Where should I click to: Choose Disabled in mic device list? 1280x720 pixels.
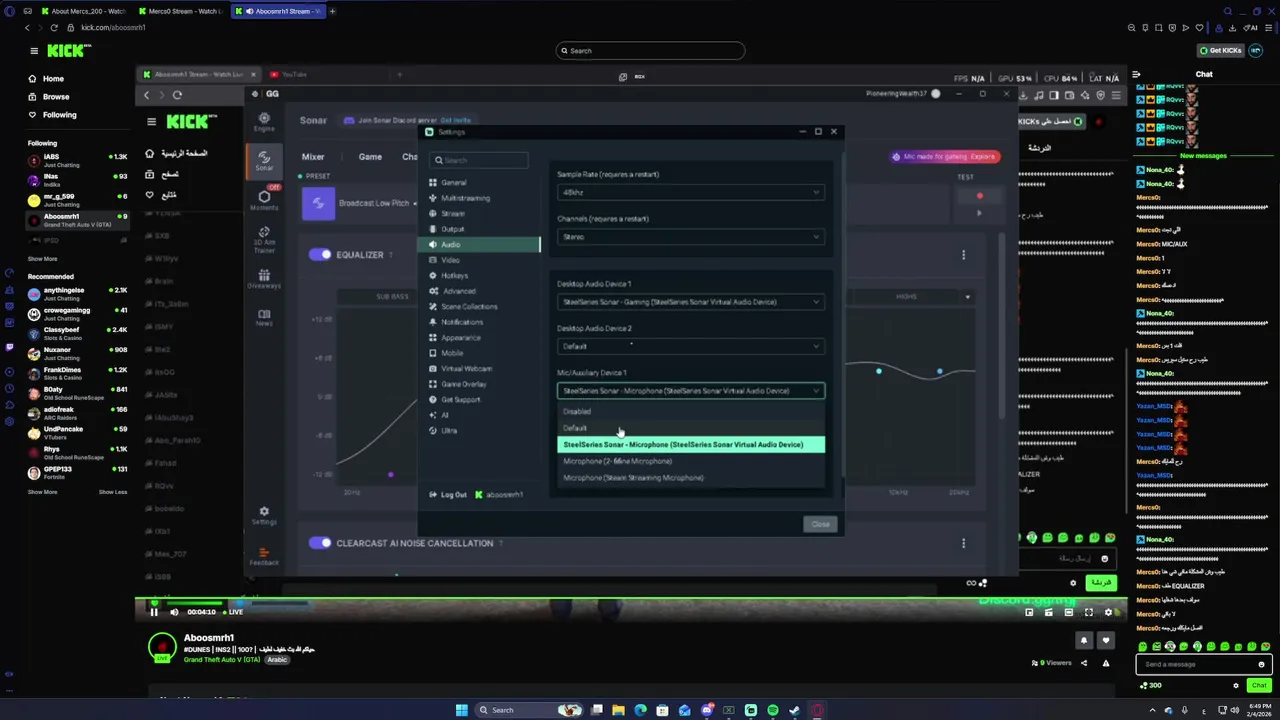click(690, 411)
